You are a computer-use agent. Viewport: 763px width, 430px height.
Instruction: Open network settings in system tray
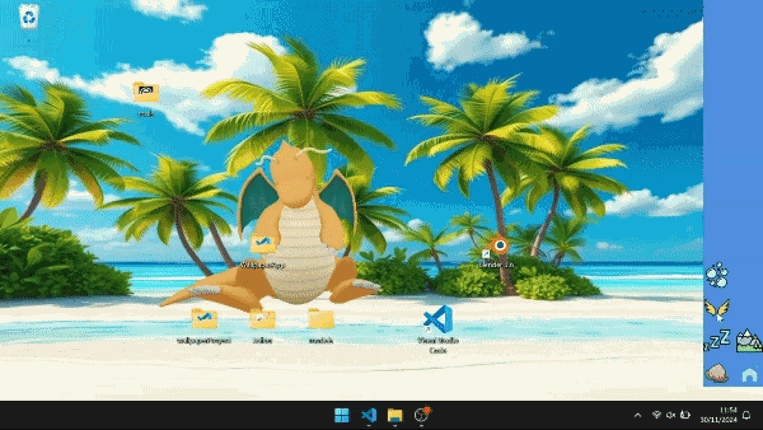[656, 415]
